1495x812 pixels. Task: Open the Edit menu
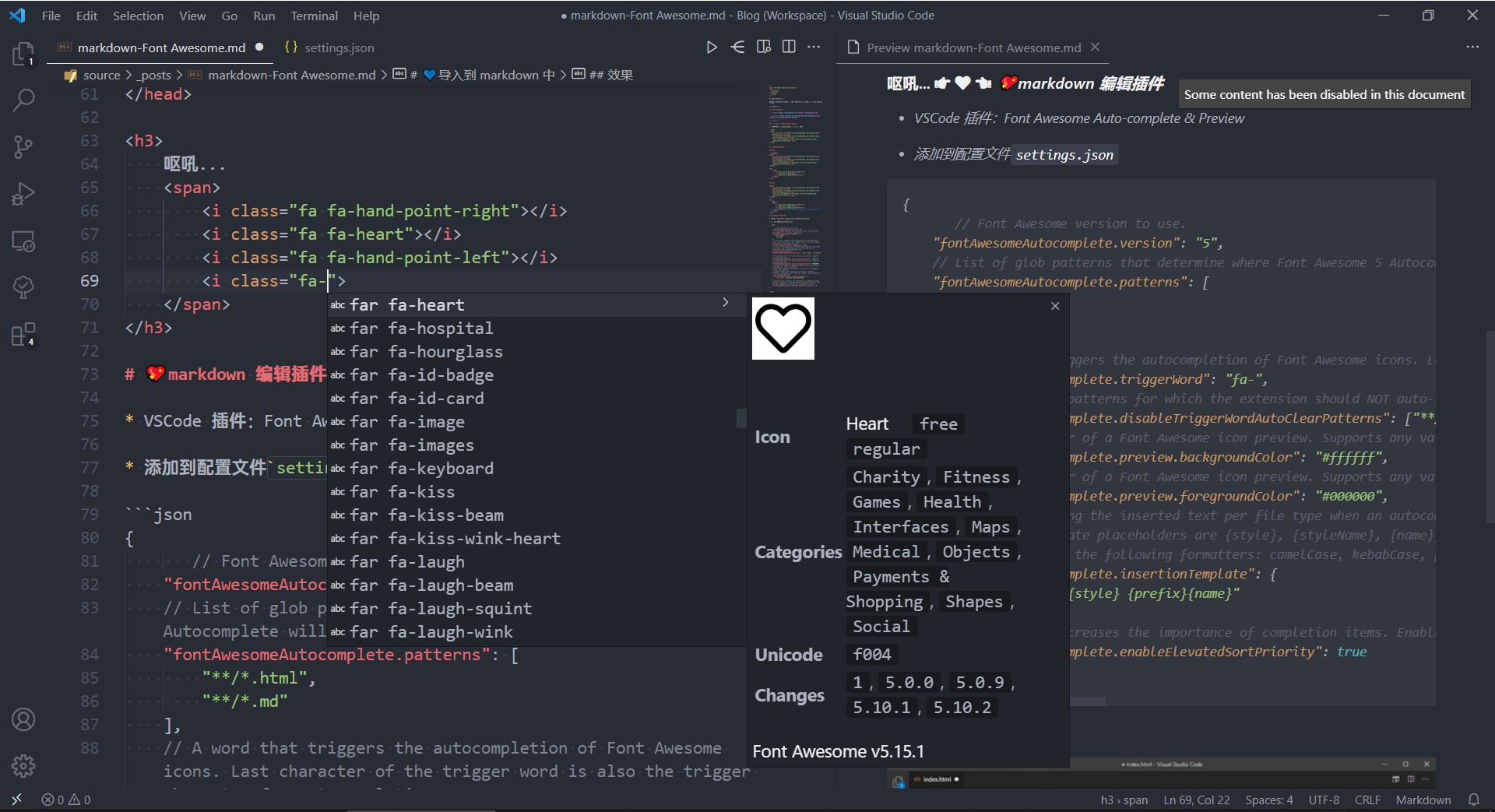[x=86, y=16]
